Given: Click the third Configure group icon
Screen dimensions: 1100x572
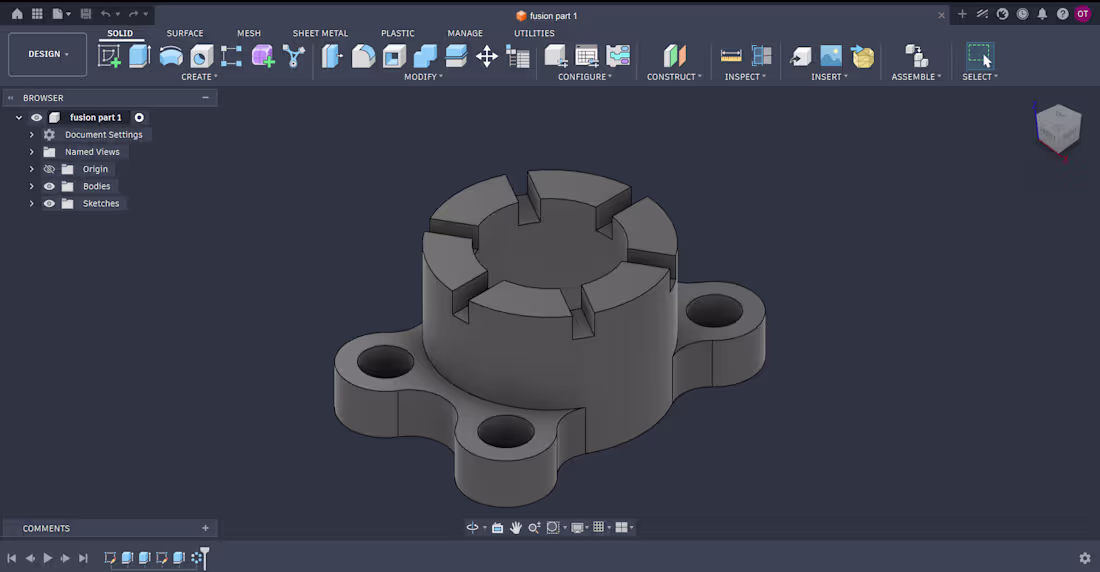Looking at the screenshot, I should 618,56.
